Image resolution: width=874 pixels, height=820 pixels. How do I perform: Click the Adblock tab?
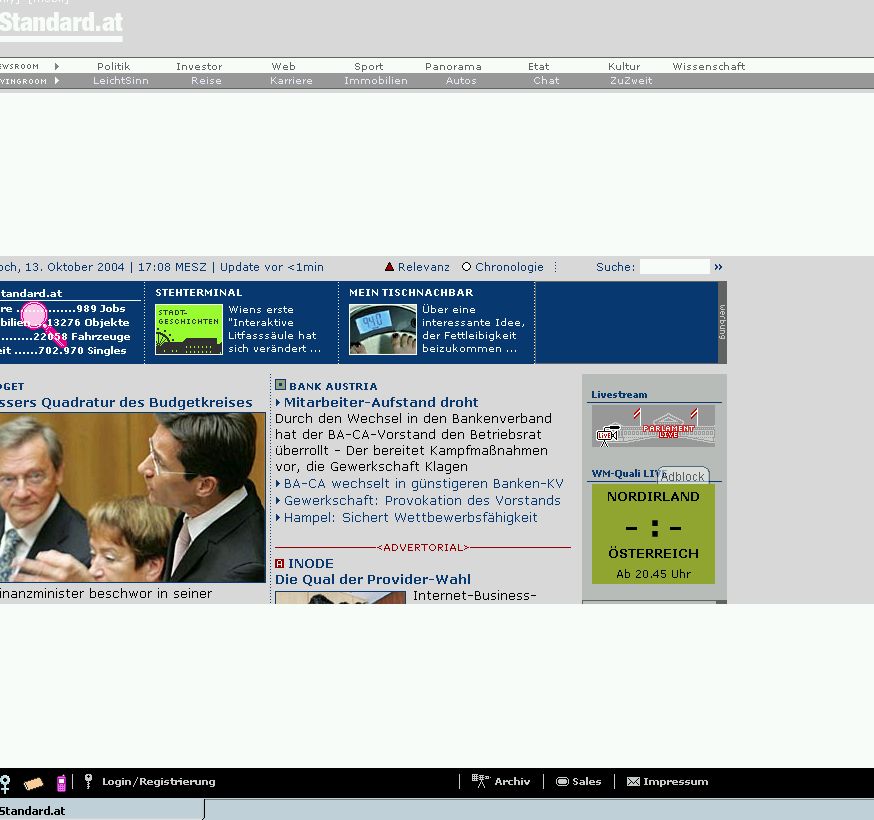click(x=683, y=475)
